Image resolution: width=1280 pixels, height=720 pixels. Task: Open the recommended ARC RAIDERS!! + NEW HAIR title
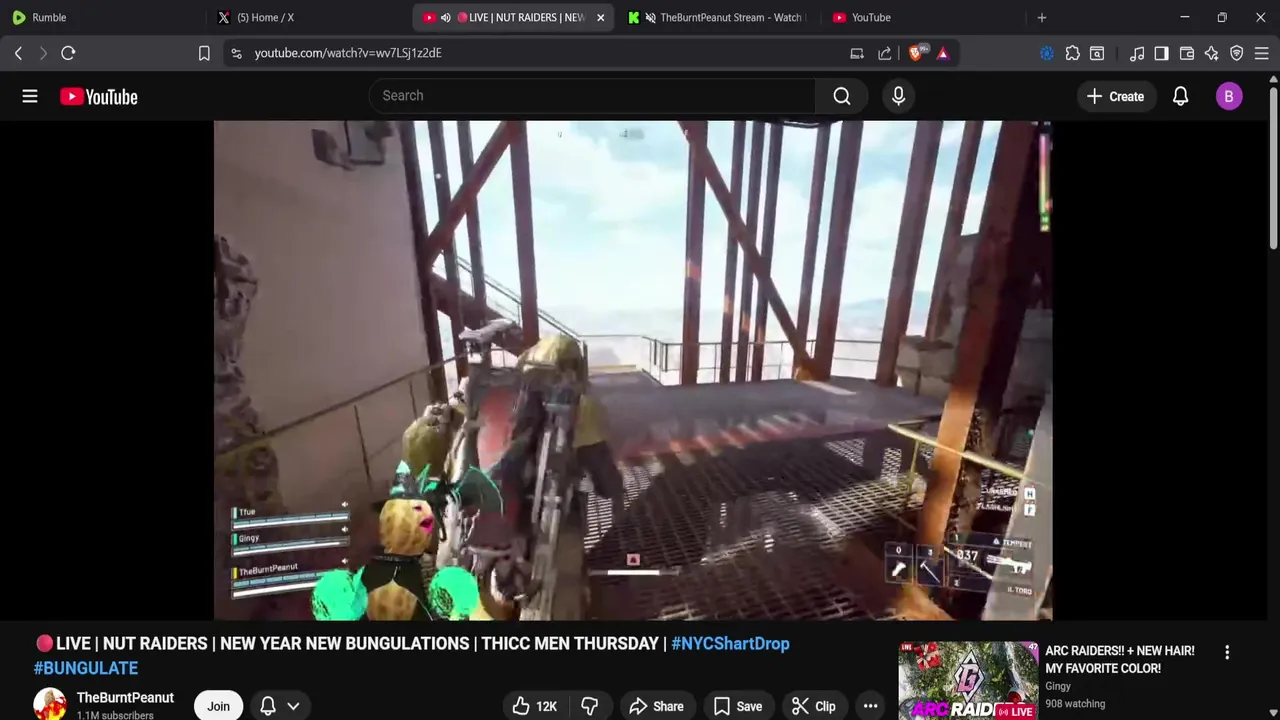click(x=1120, y=659)
